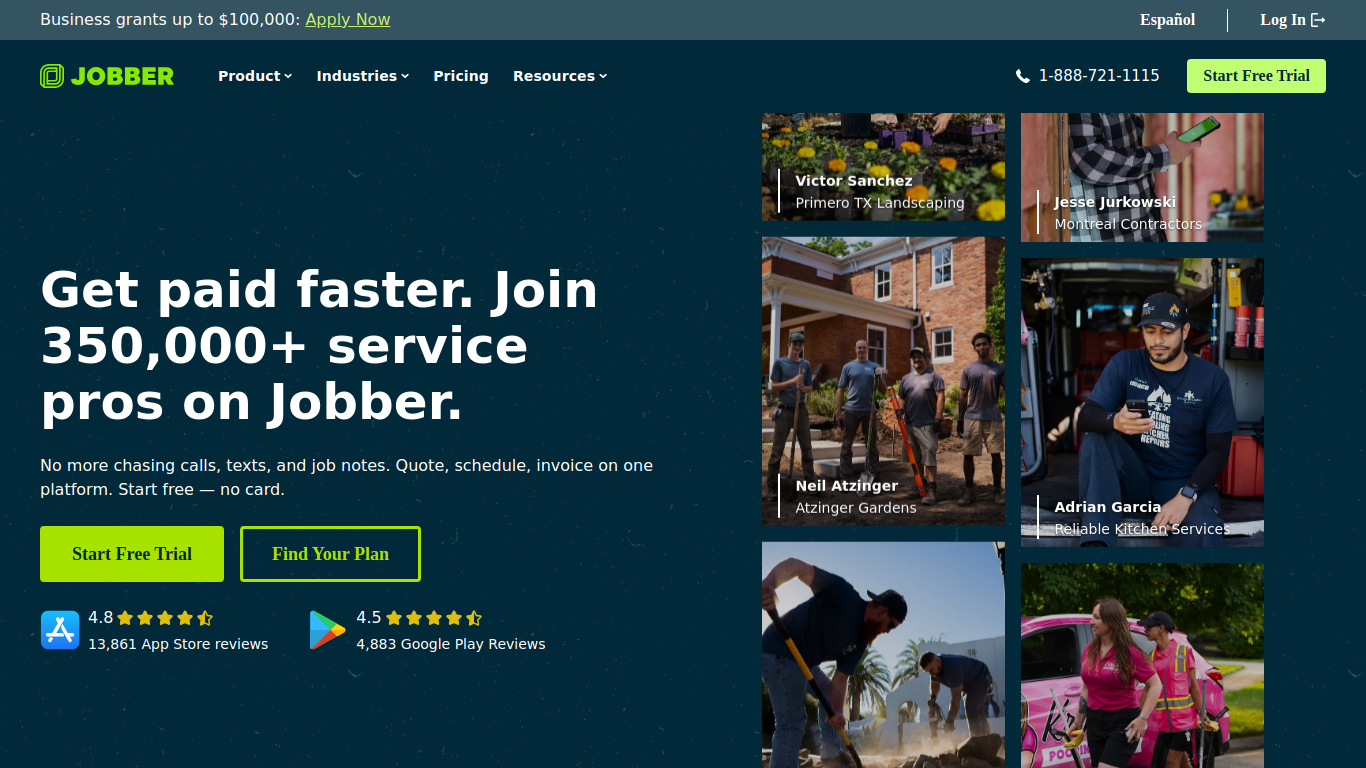Screen dimensions: 1366x768
Task: Open the photo of men digging with shovels
Action: (x=883, y=655)
